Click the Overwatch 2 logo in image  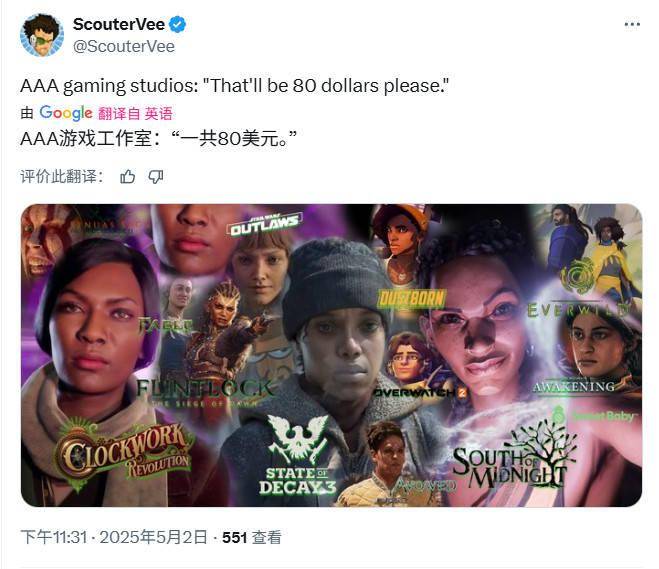(x=420, y=393)
